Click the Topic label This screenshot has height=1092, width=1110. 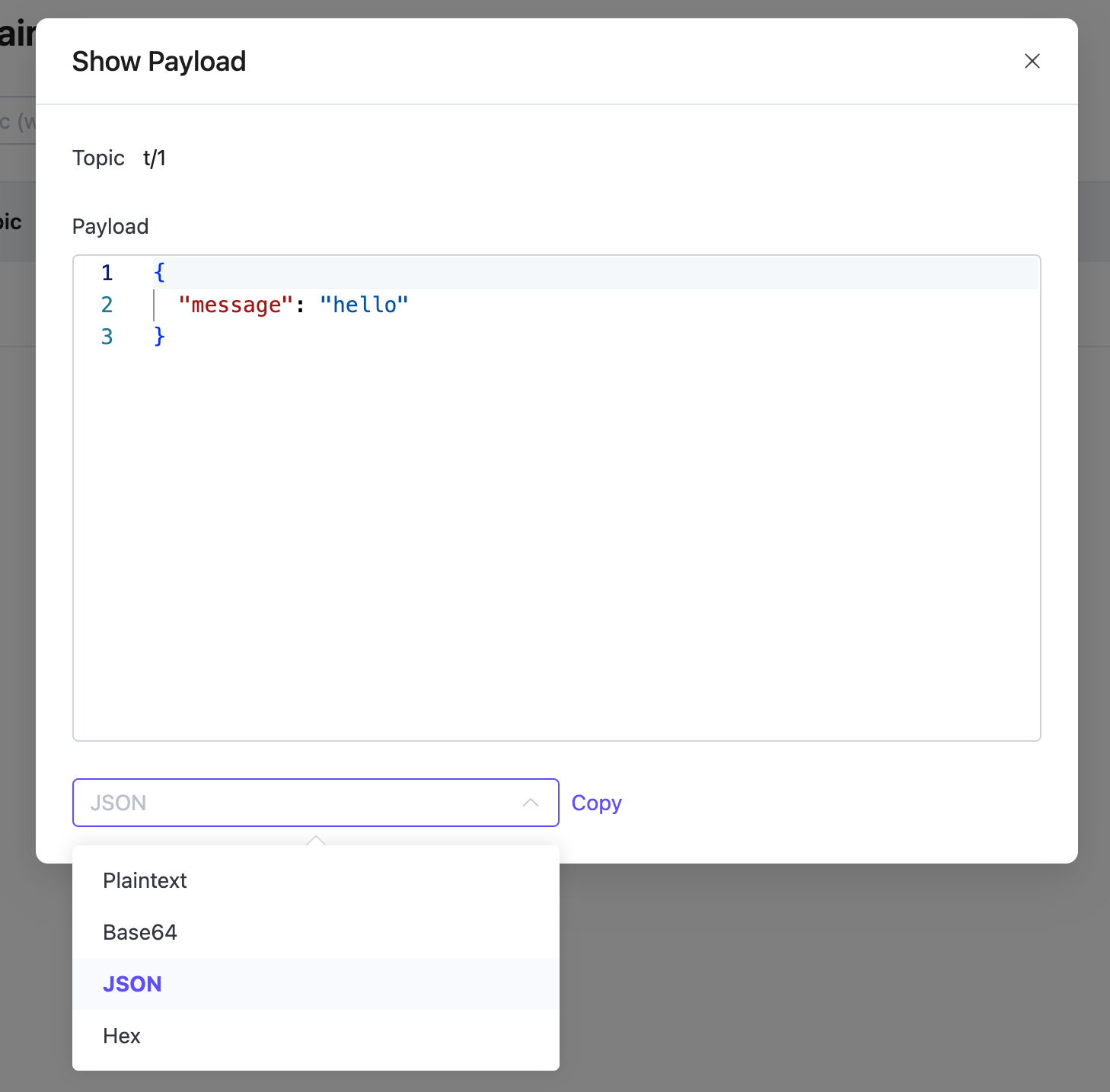point(98,158)
